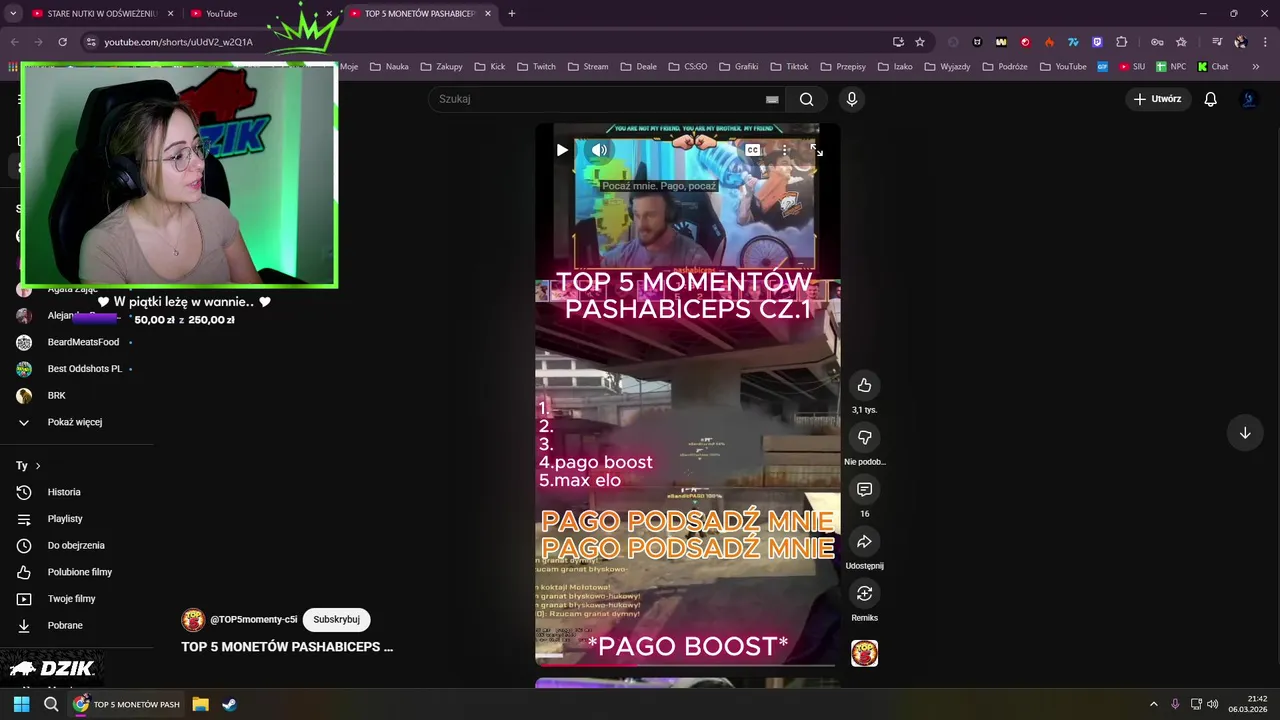The width and height of the screenshot is (1280, 720).
Task: Open the Utwórz create menu
Action: tap(1157, 99)
